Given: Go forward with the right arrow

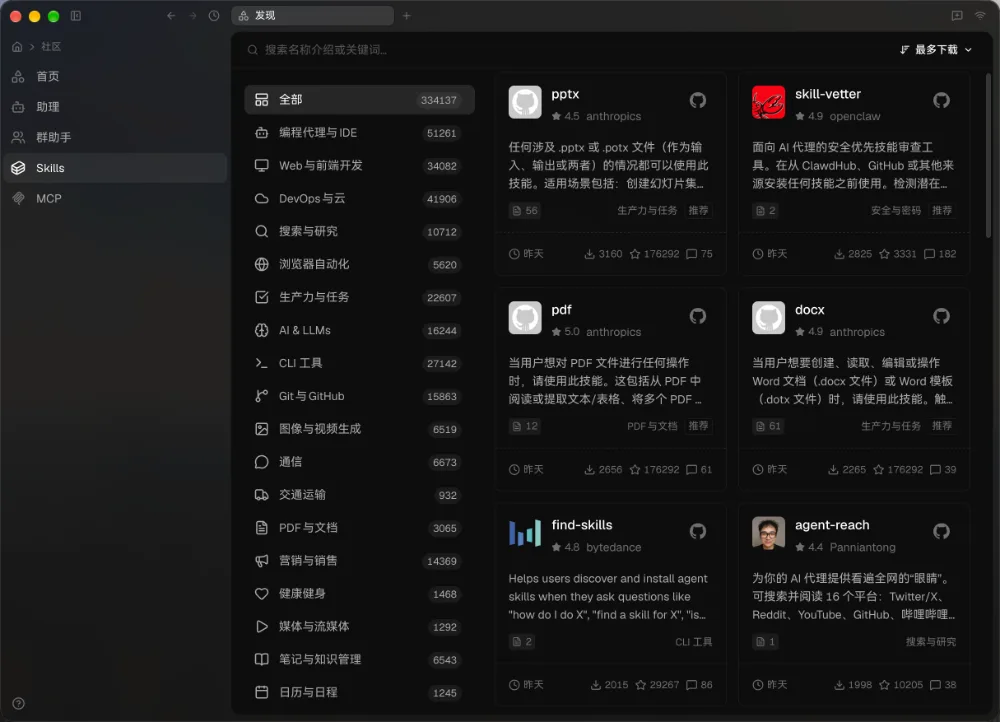Looking at the screenshot, I should pyautogui.click(x=193, y=16).
